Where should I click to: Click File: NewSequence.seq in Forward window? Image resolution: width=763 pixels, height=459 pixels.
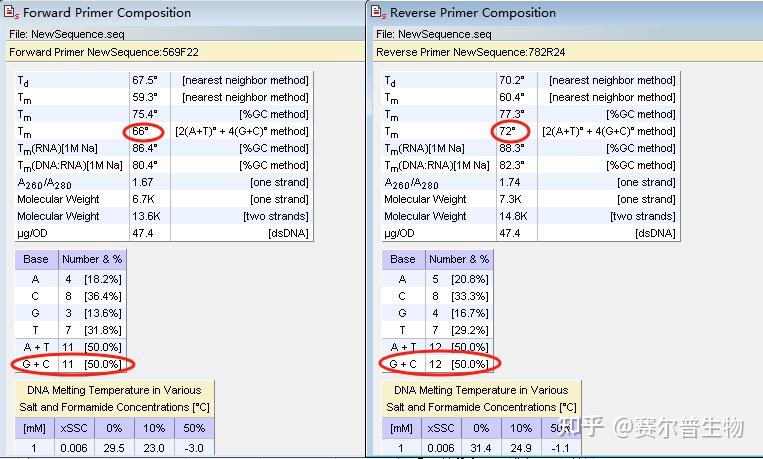pyautogui.click(x=67, y=34)
